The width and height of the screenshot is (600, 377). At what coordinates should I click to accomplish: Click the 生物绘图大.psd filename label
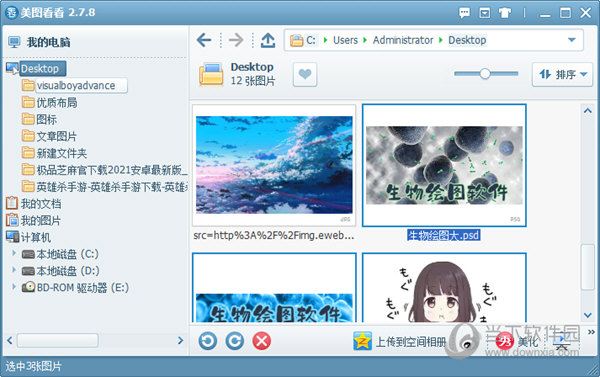point(444,235)
